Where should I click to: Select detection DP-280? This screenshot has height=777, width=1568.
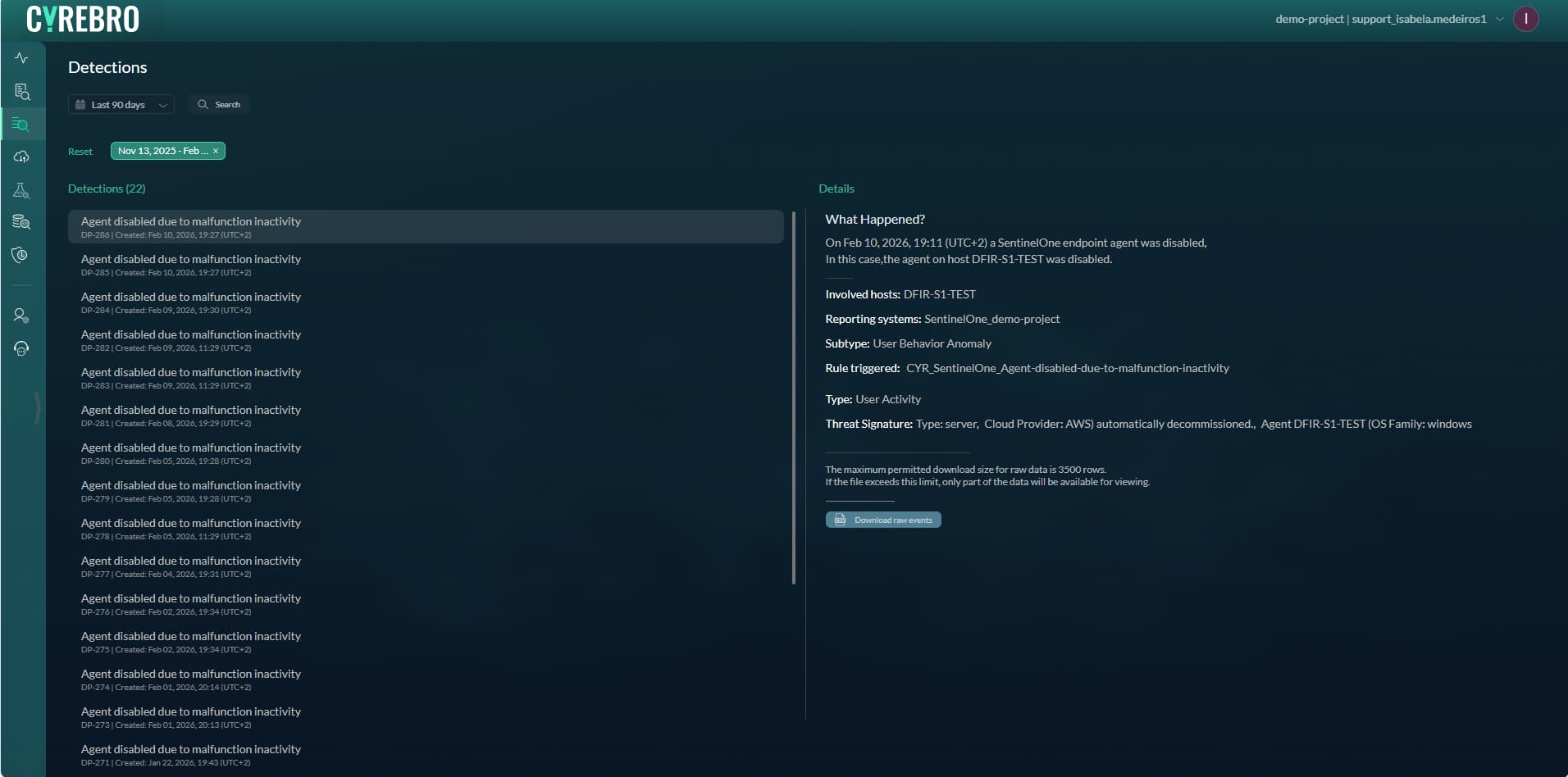[x=426, y=453]
